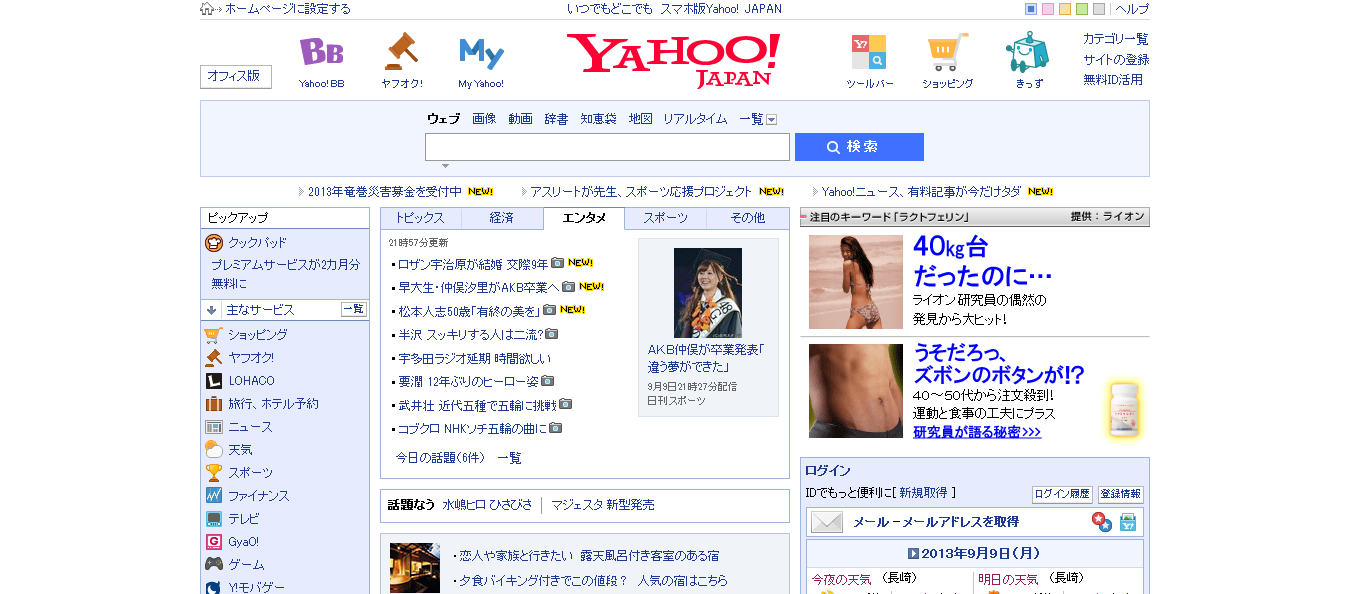
Task: Click the mail envelope icon in login box
Action: [827, 522]
